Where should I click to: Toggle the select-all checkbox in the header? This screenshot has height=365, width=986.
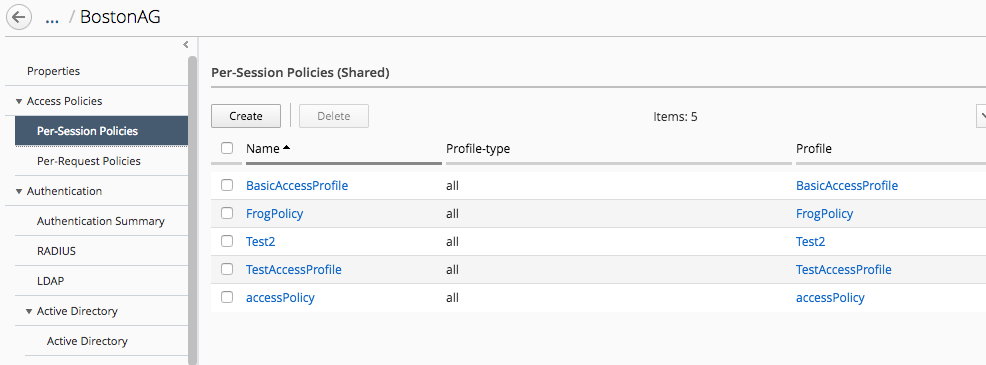[x=227, y=149]
